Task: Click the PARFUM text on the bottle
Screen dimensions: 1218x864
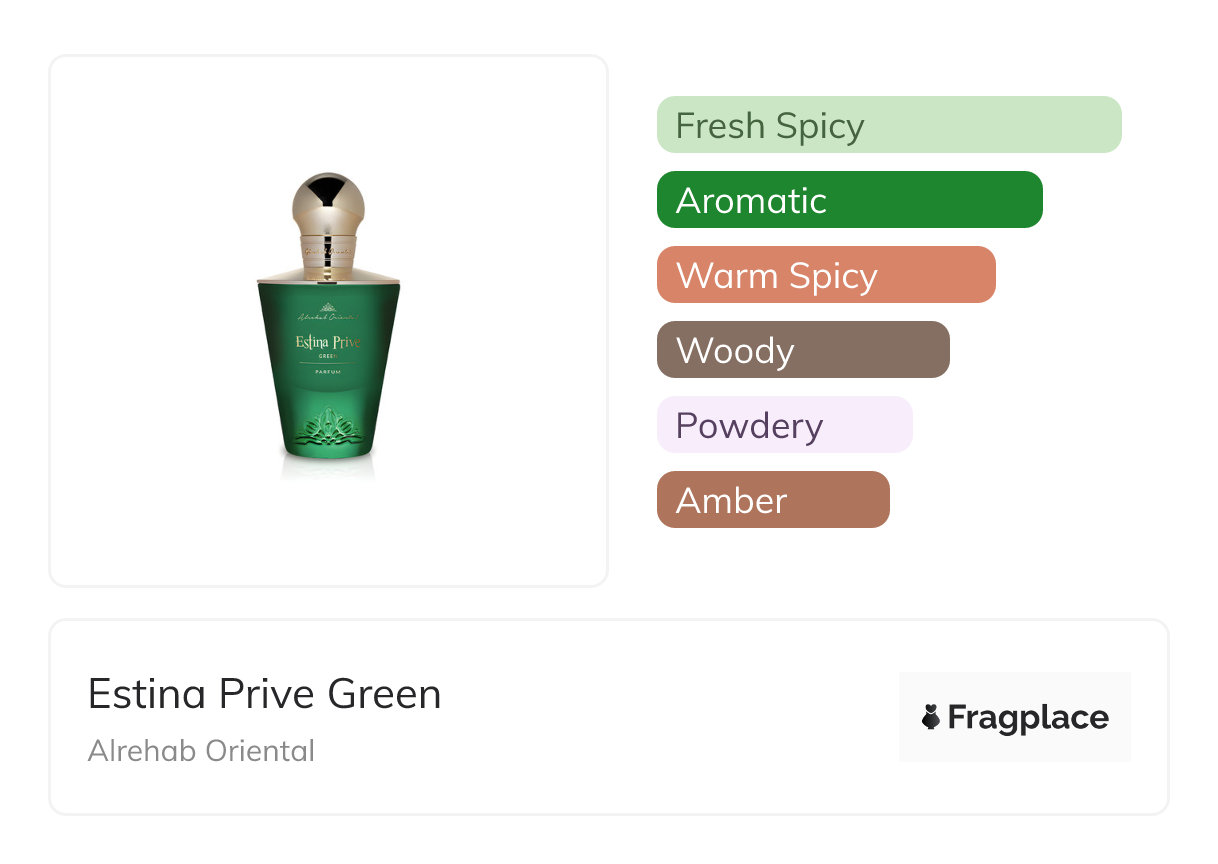Action: (x=328, y=370)
